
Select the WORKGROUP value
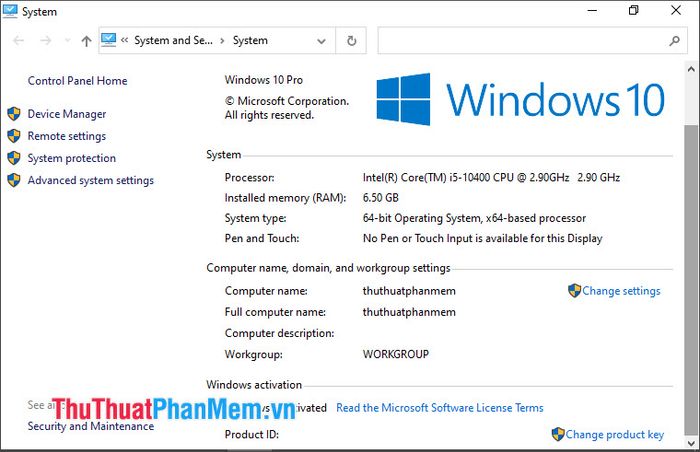396,355
